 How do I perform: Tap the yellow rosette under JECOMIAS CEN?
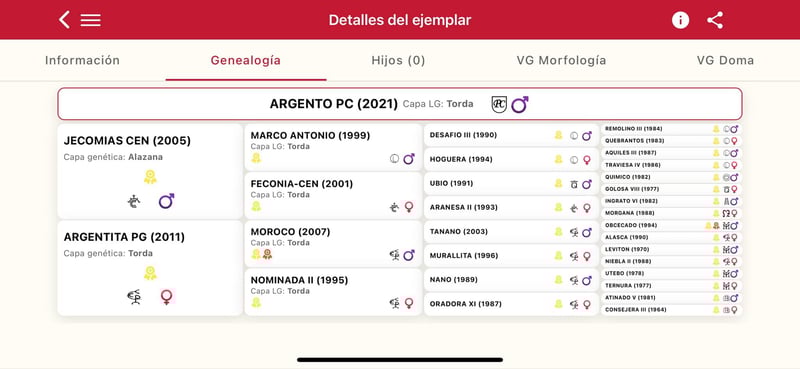[150, 177]
